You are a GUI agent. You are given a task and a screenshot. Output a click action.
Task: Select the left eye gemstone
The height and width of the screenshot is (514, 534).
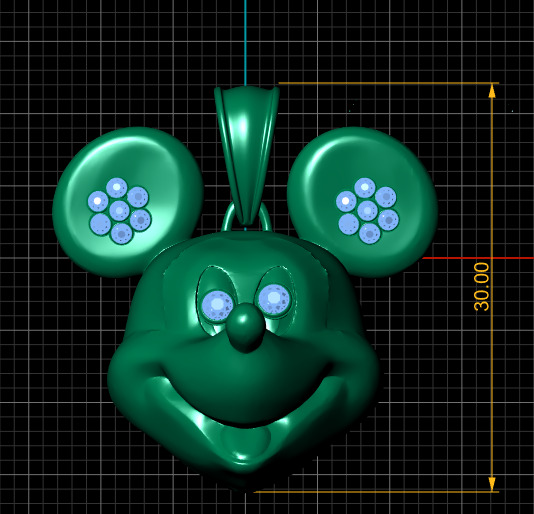tap(217, 306)
